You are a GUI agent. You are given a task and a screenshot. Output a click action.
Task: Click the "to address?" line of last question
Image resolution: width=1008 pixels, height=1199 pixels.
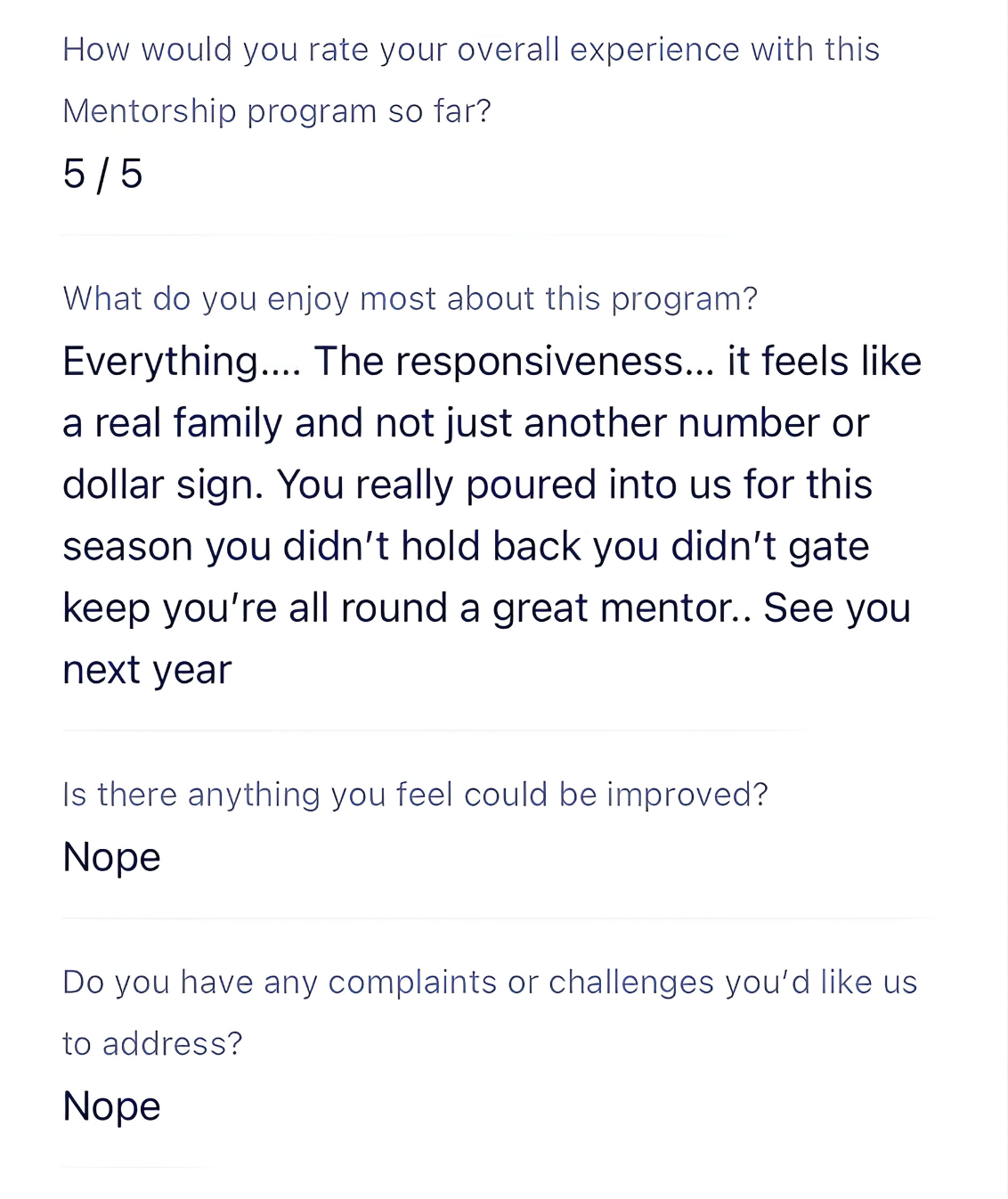click(x=152, y=1044)
